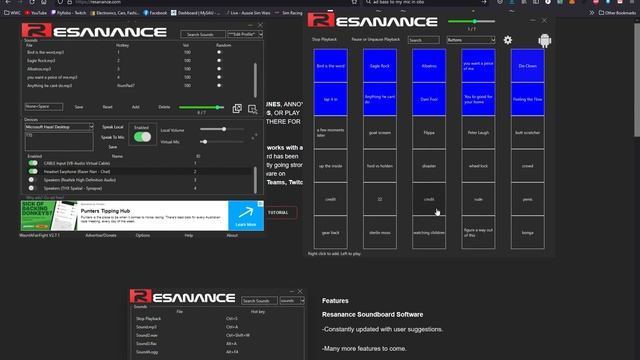Toggle Random for Albatross.mp3
This screenshot has height=360, width=640.
pyautogui.click(x=219, y=69)
